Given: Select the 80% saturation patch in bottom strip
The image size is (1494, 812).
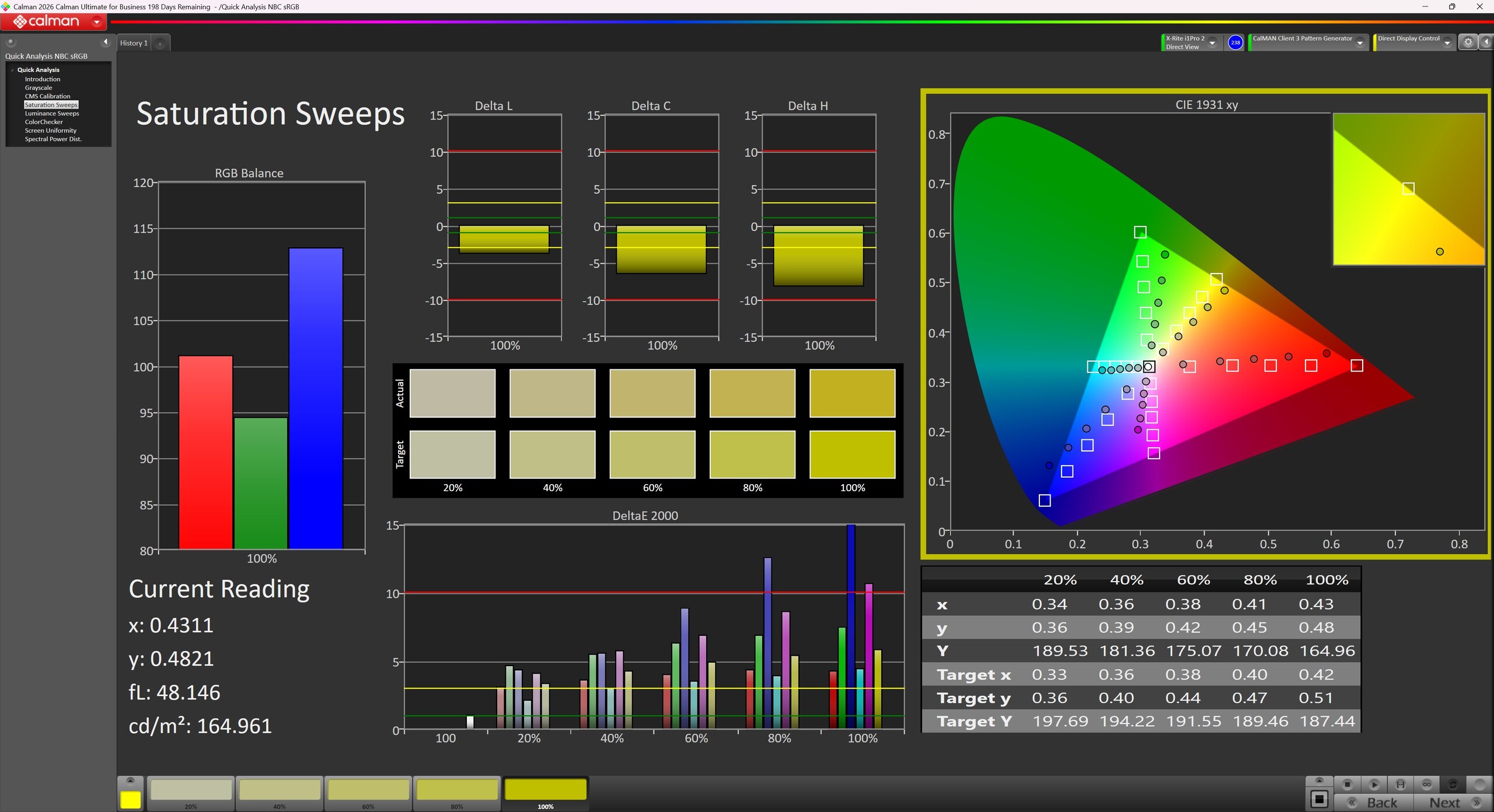Looking at the screenshot, I should (x=457, y=793).
